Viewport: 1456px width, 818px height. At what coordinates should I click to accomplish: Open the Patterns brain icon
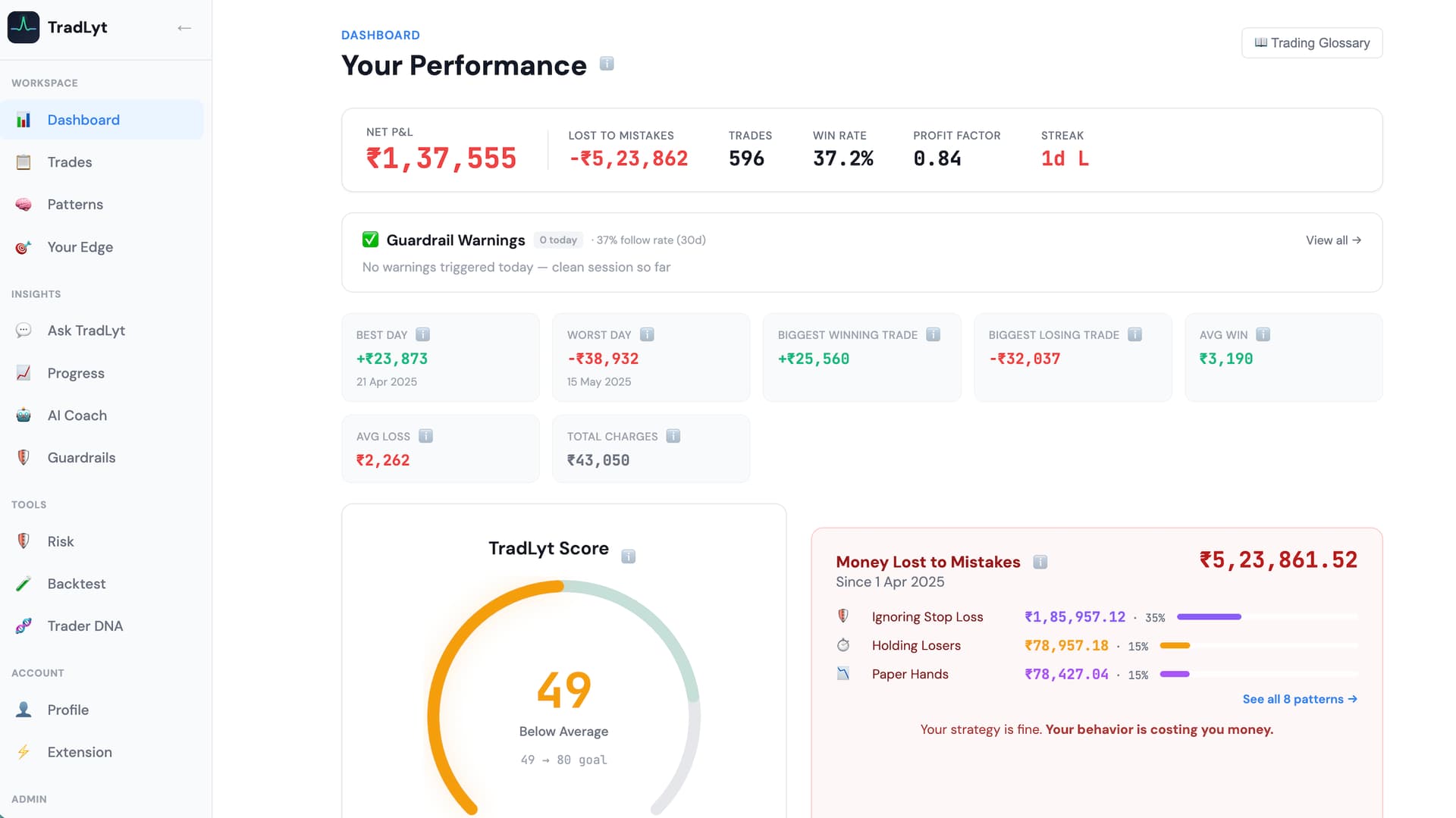[x=24, y=205]
